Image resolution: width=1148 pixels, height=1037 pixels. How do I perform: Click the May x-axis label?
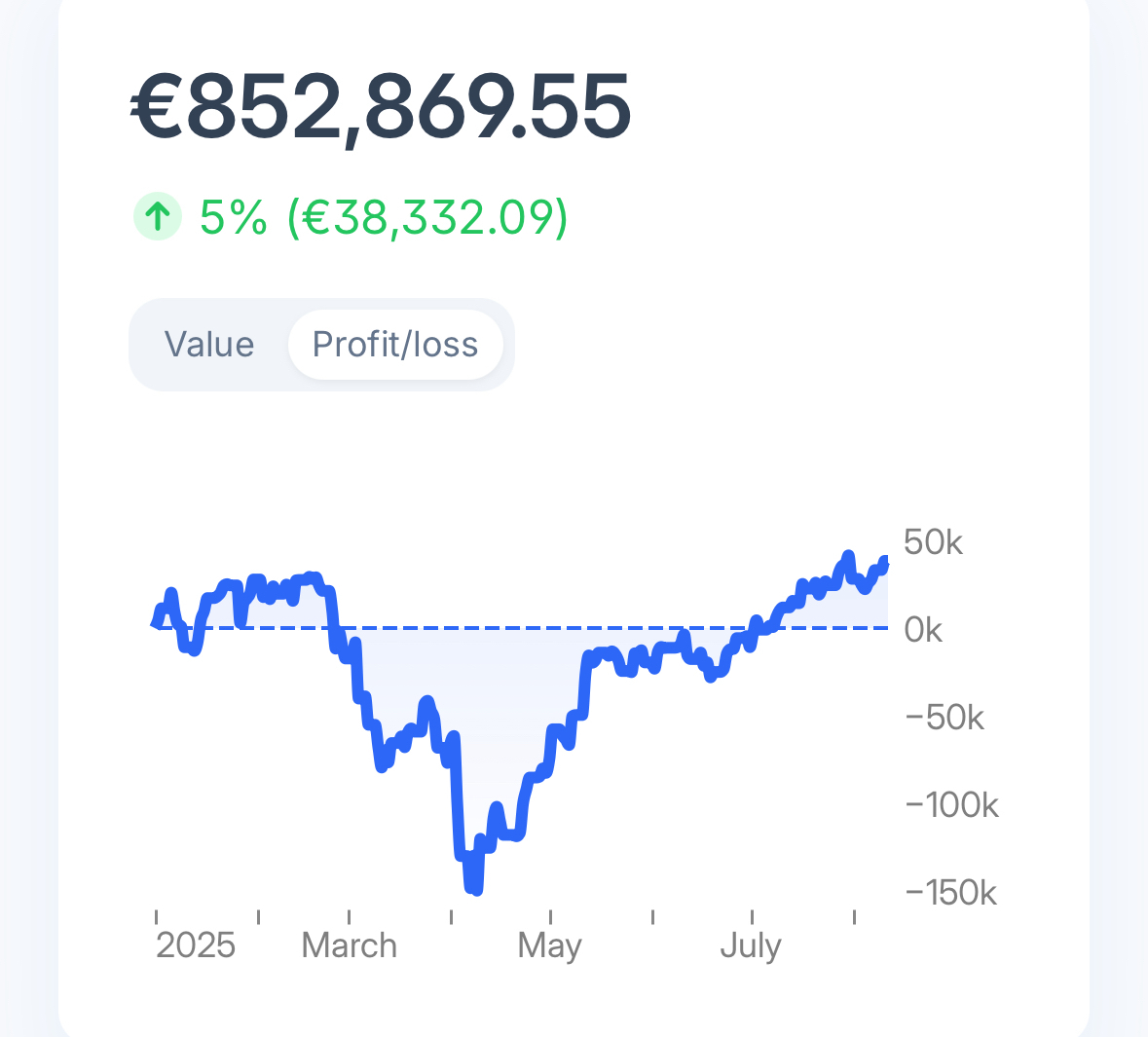550,945
